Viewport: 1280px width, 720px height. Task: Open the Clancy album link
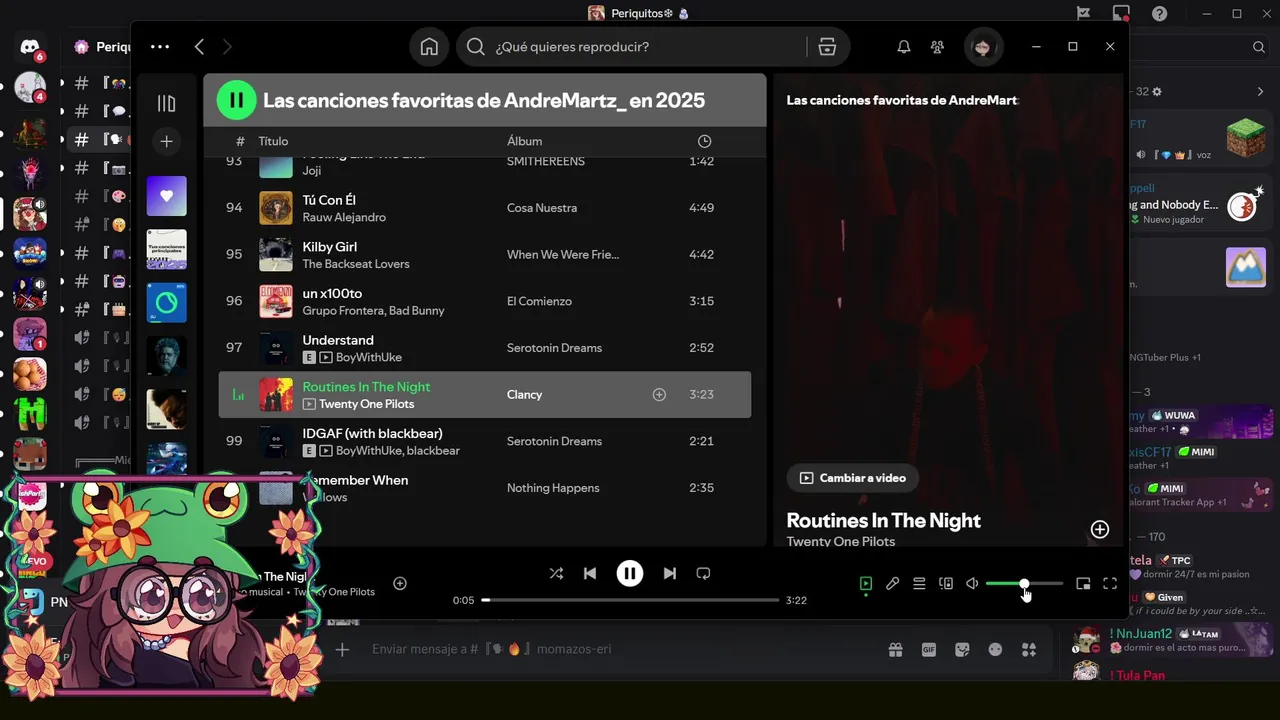point(524,395)
